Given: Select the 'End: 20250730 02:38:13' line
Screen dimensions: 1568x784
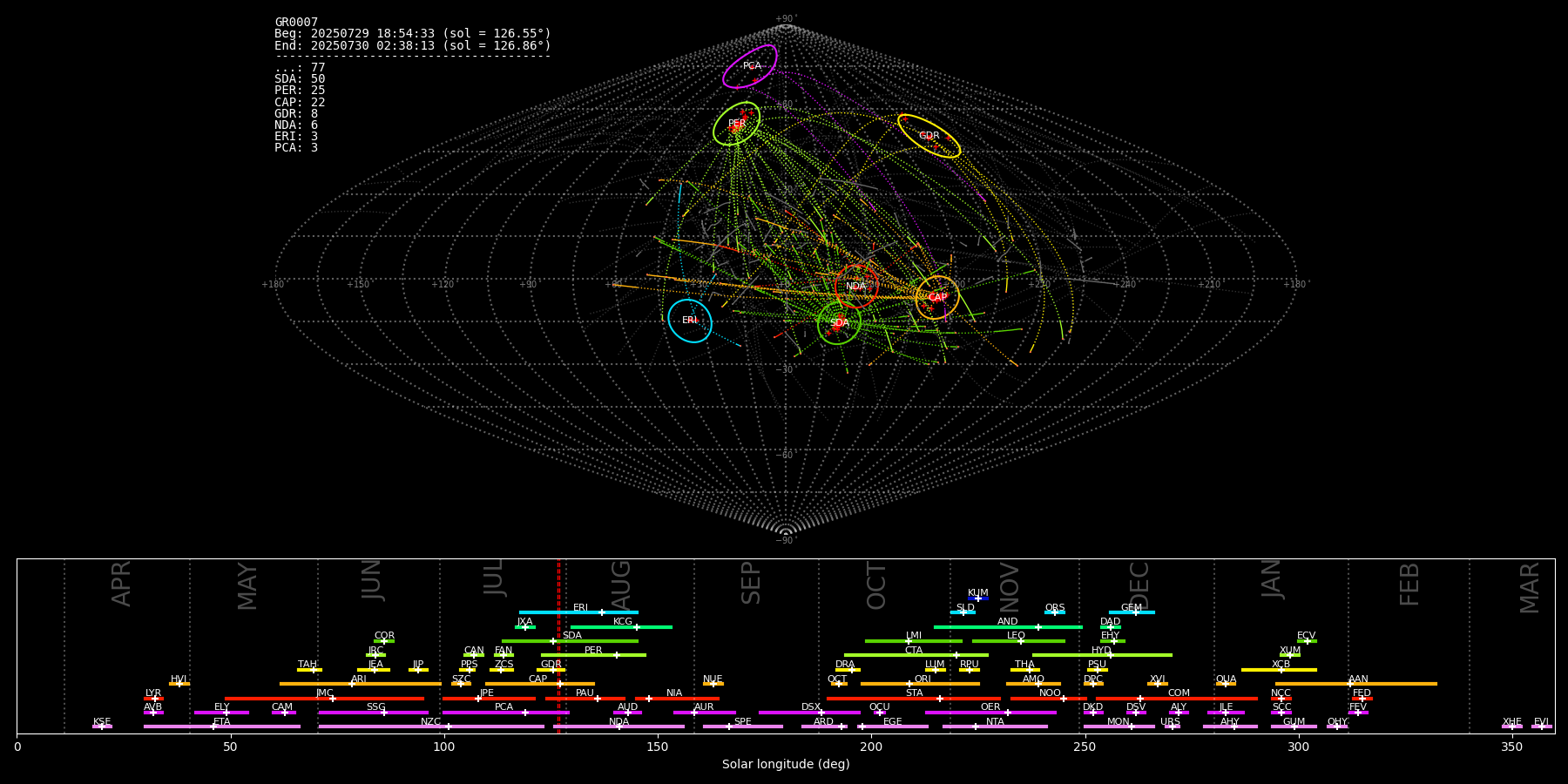Looking at the screenshot, I should [x=413, y=45].
